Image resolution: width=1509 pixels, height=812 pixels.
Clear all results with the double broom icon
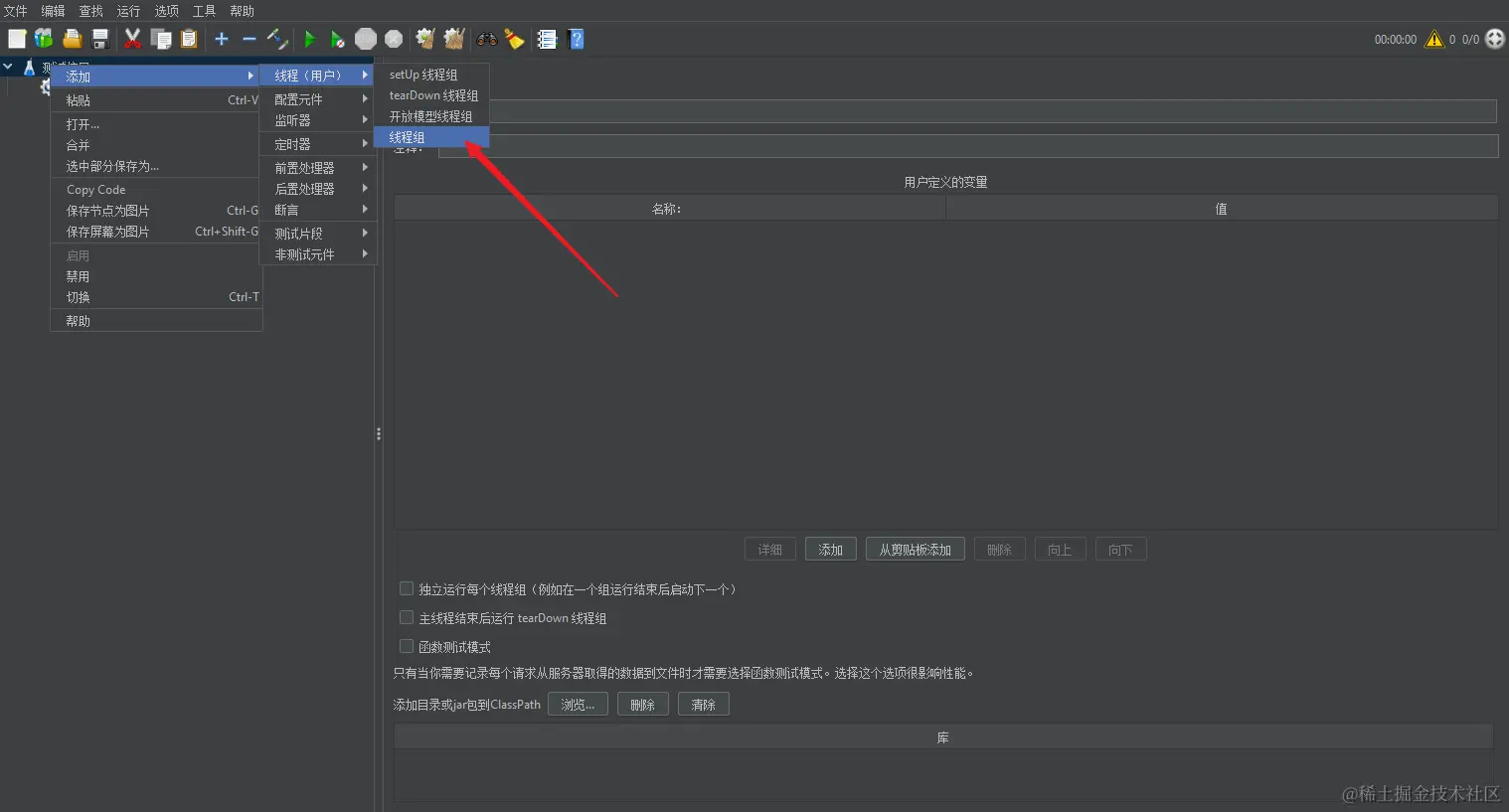point(454,39)
